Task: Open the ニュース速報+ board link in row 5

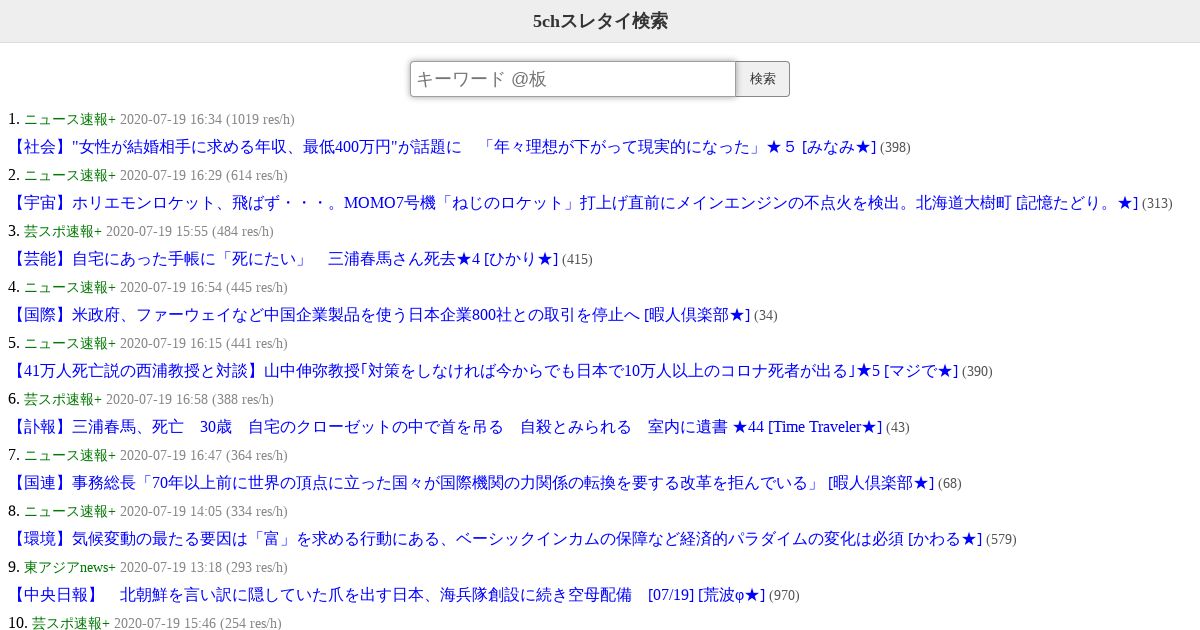Action: (70, 343)
